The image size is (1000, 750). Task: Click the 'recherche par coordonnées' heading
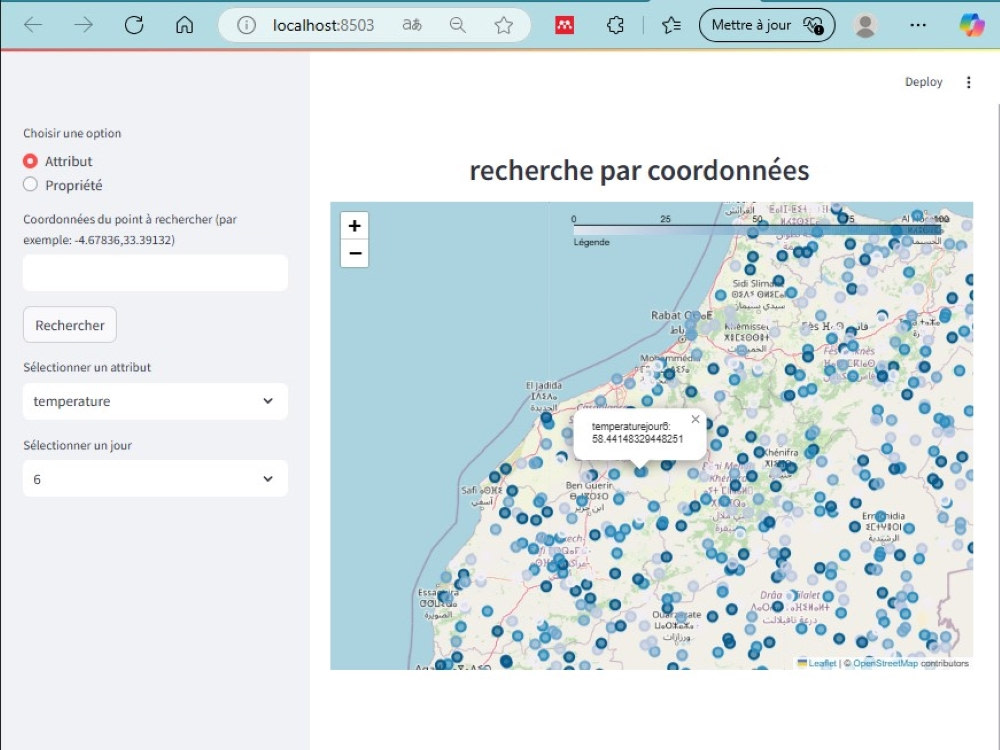click(x=639, y=170)
